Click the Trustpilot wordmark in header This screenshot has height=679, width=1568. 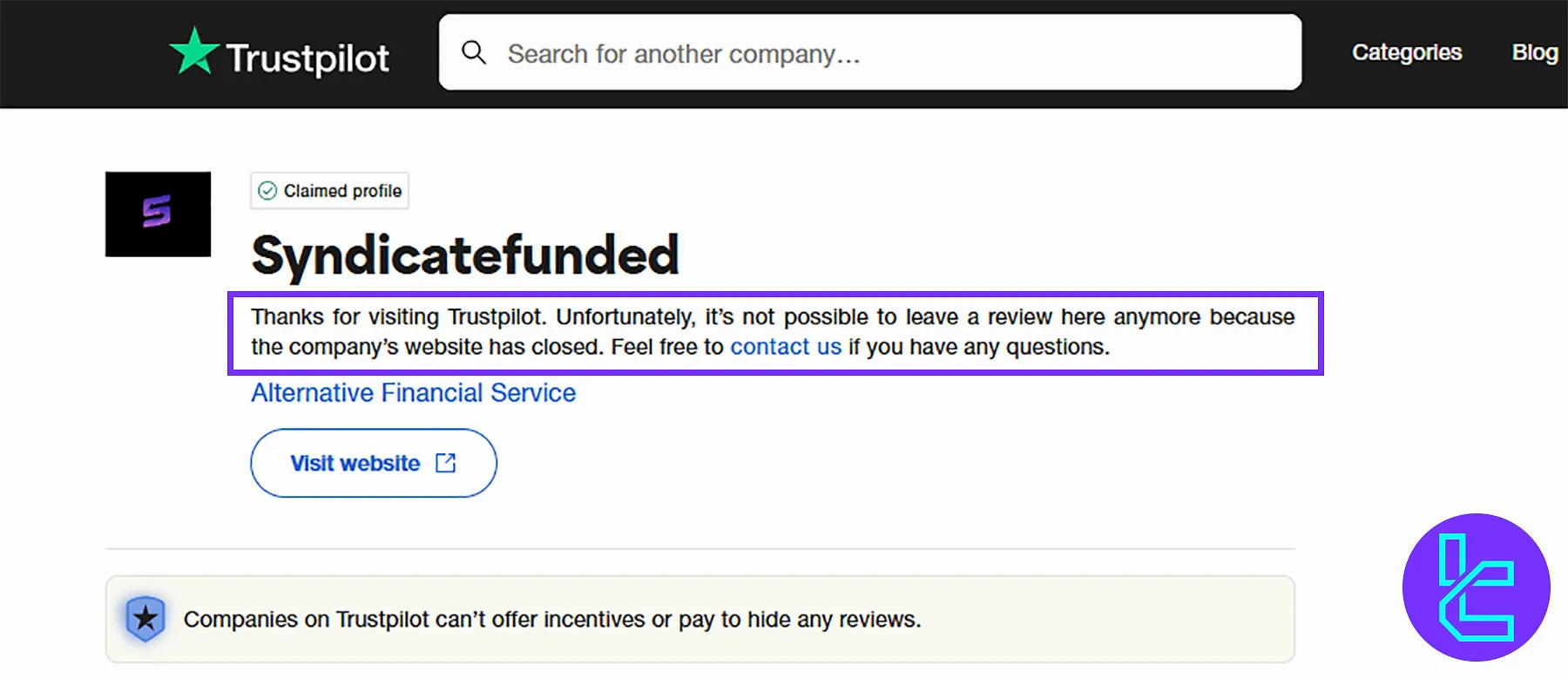[308, 58]
